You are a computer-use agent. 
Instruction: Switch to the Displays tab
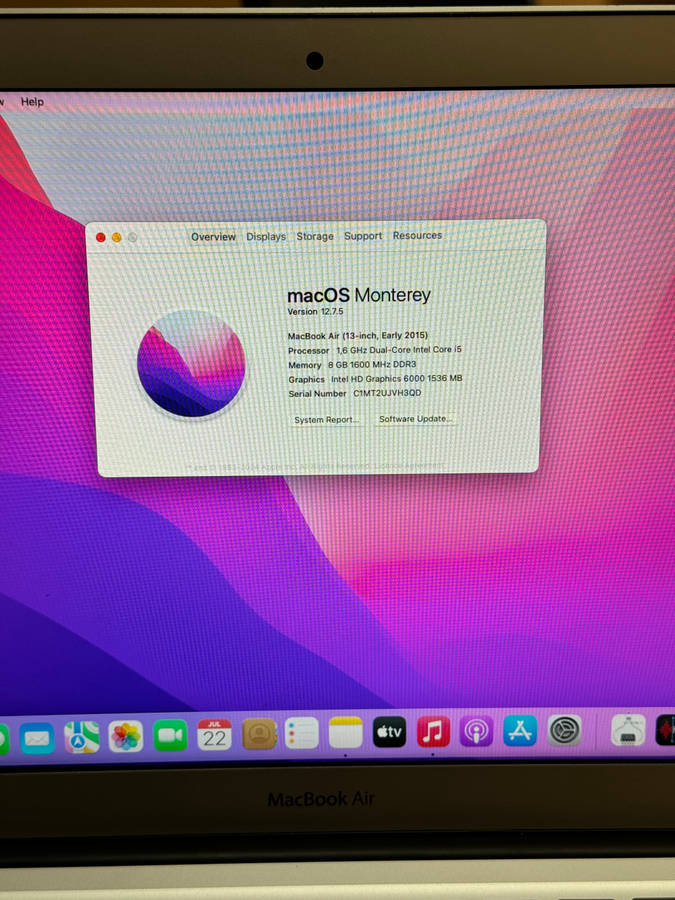tap(266, 237)
